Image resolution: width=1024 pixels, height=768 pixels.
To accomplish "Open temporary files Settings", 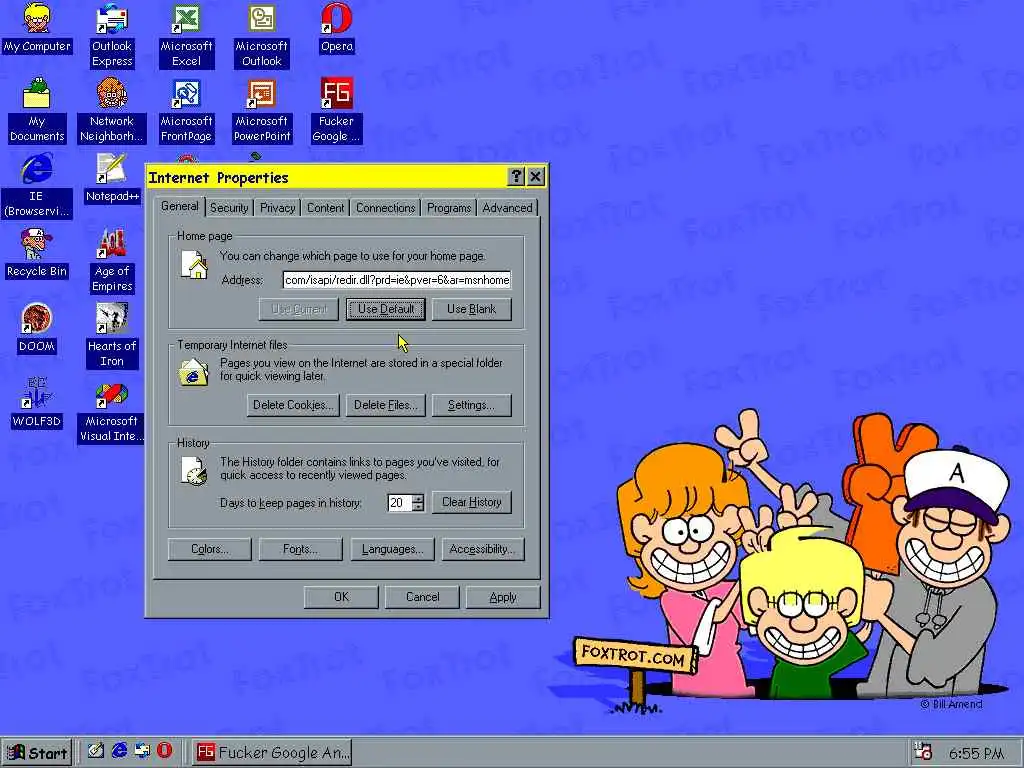I will tap(472, 405).
